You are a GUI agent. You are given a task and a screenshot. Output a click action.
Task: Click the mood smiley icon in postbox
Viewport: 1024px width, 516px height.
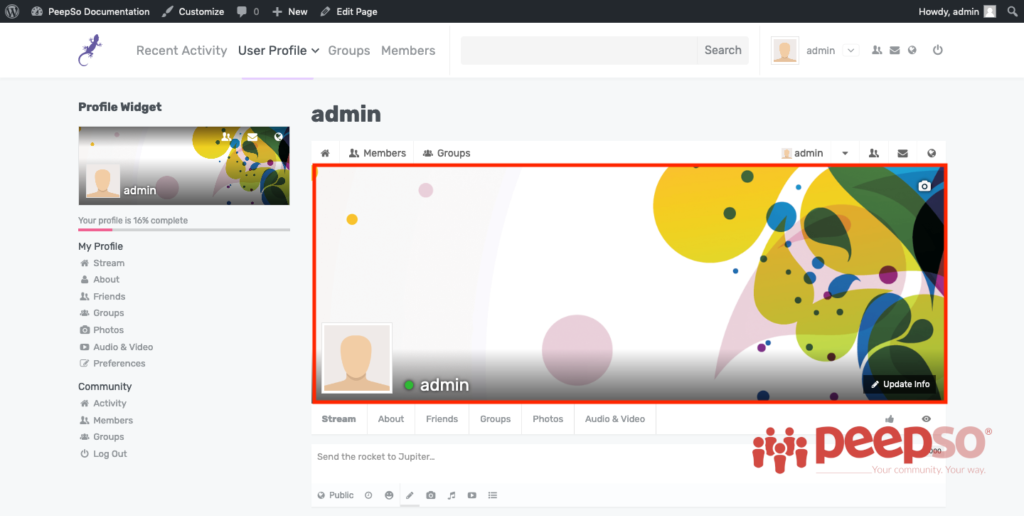click(x=389, y=495)
